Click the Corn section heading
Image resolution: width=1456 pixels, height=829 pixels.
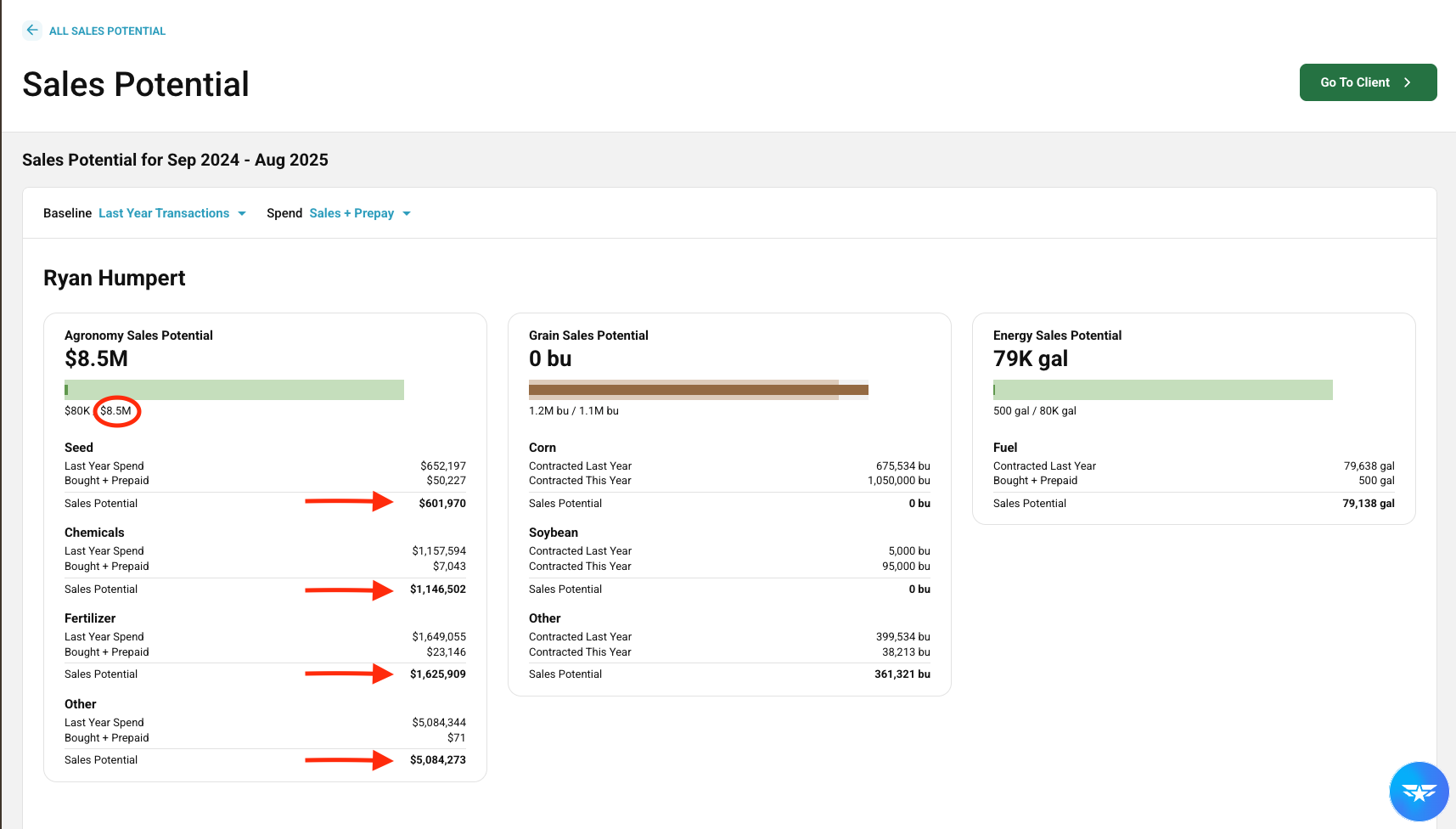point(542,448)
